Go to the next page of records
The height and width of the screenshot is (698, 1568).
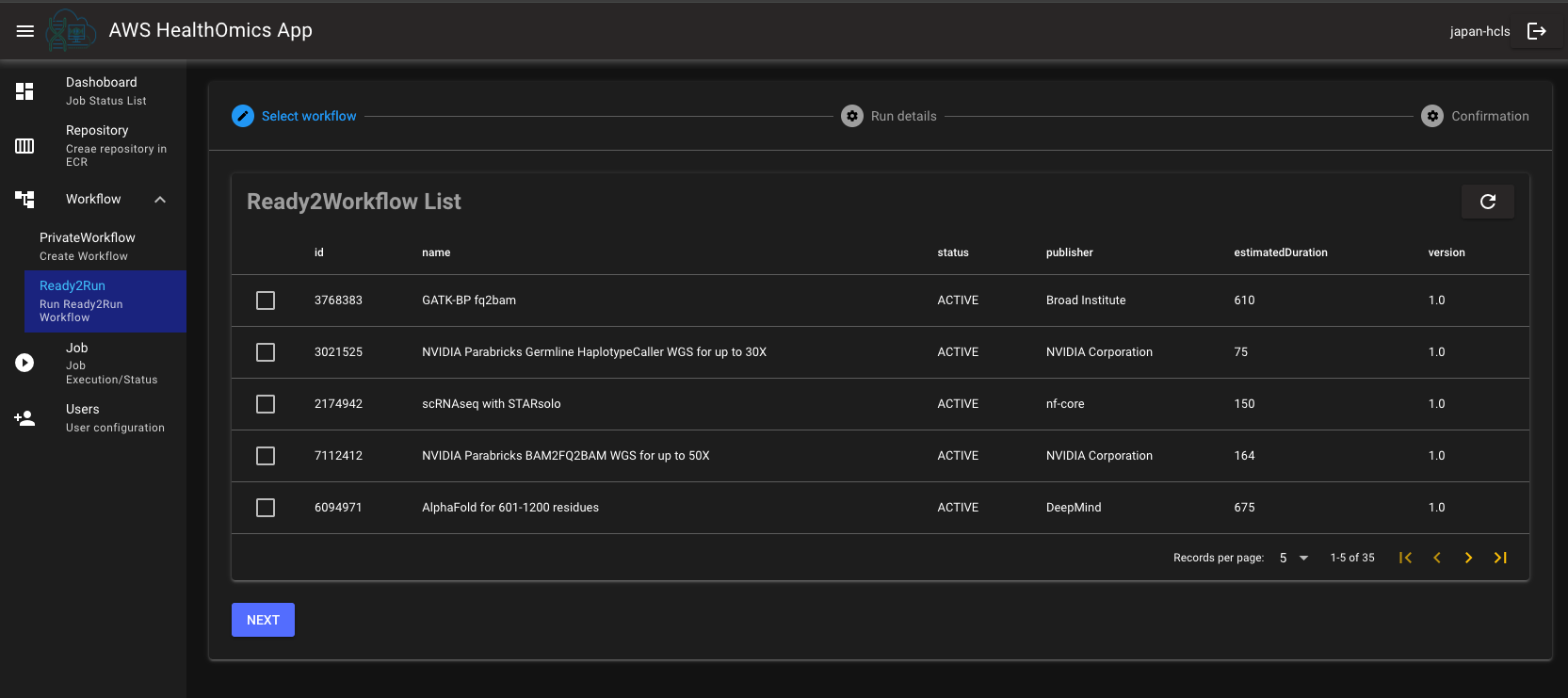pyautogui.click(x=1468, y=558)
